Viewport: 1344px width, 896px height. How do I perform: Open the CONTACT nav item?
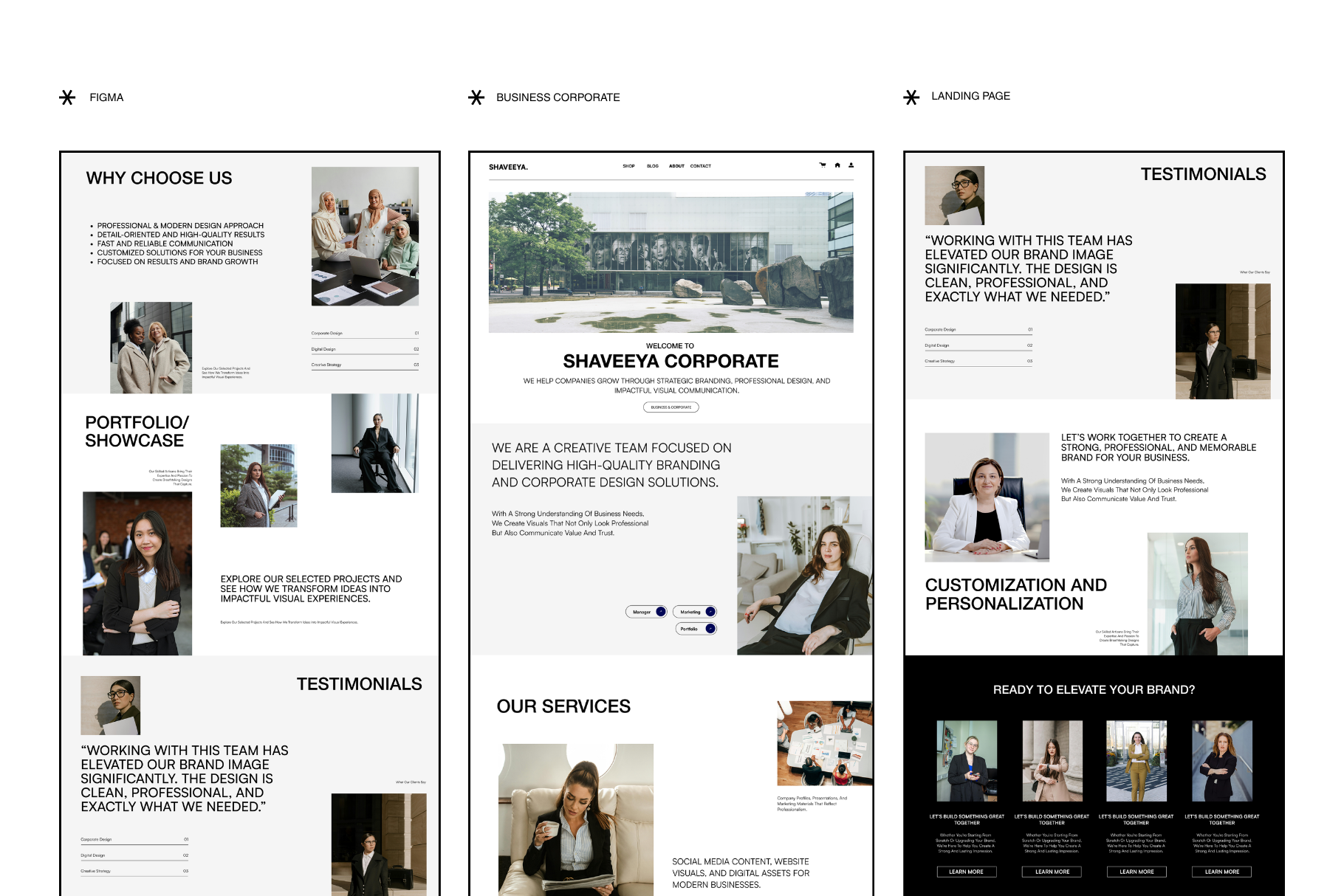(701, 166)
